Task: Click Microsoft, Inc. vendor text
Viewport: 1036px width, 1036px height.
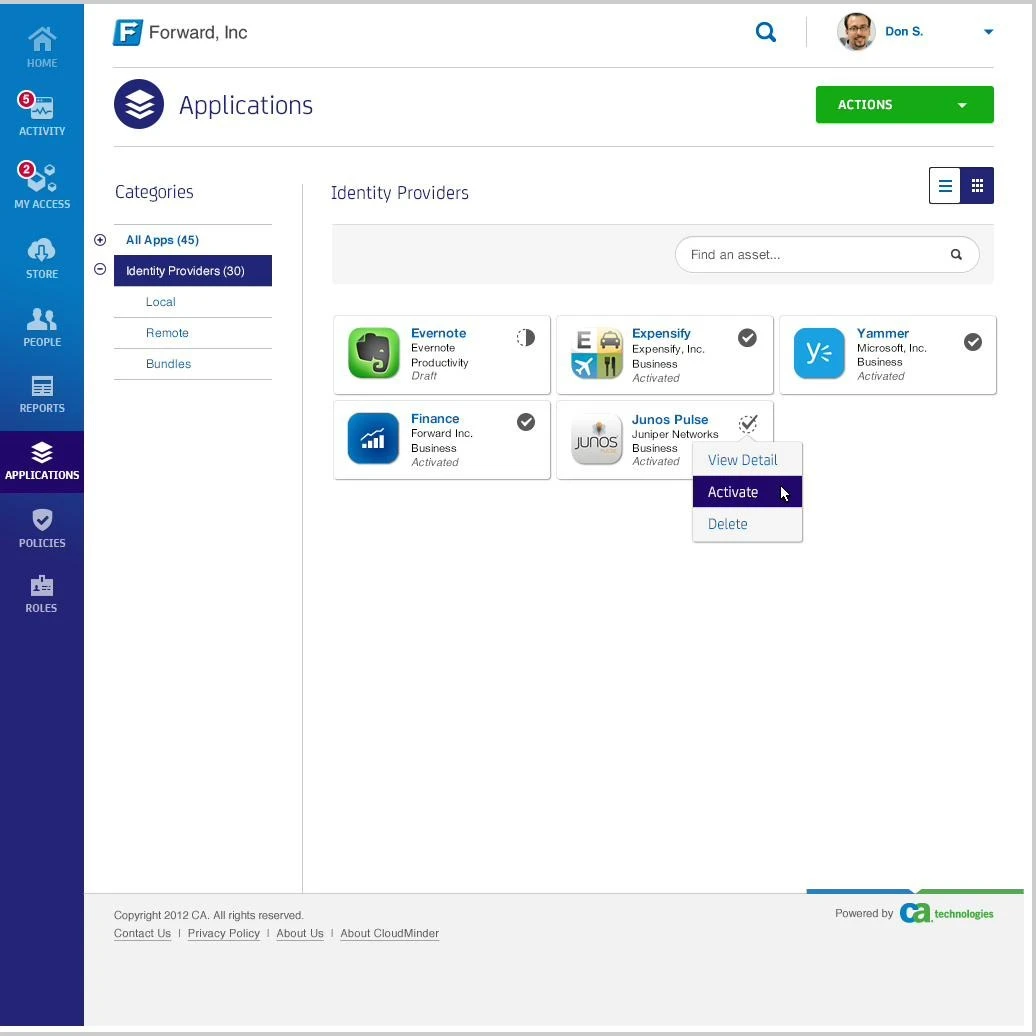Action: pyautogui.click(x=891, y=348)
